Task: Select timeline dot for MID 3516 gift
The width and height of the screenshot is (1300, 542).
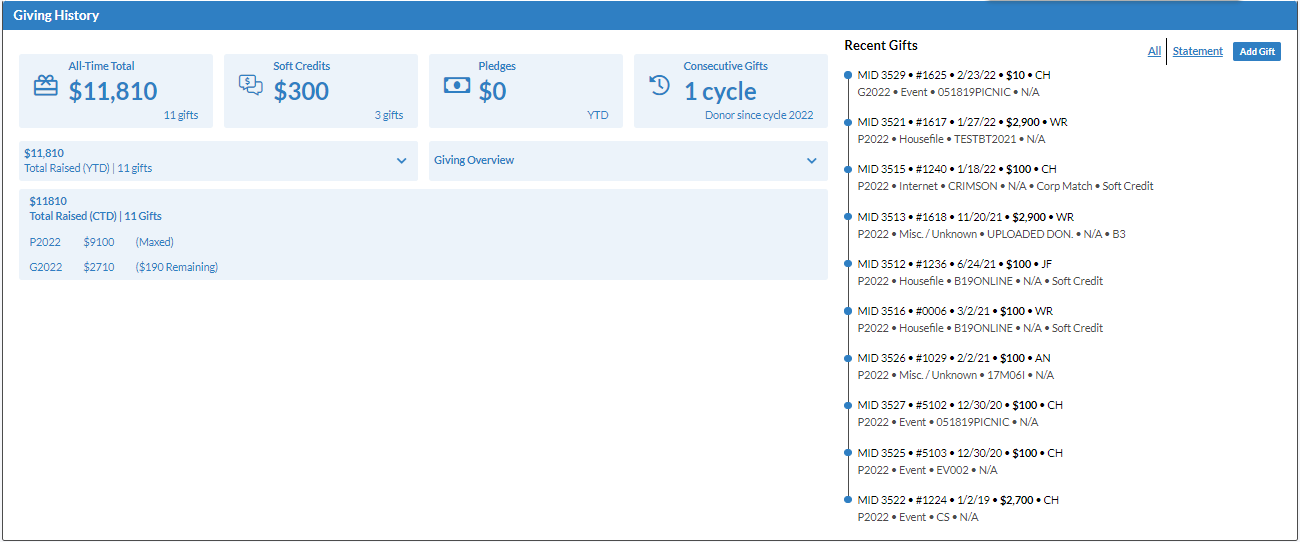Action: click(848, 311)
